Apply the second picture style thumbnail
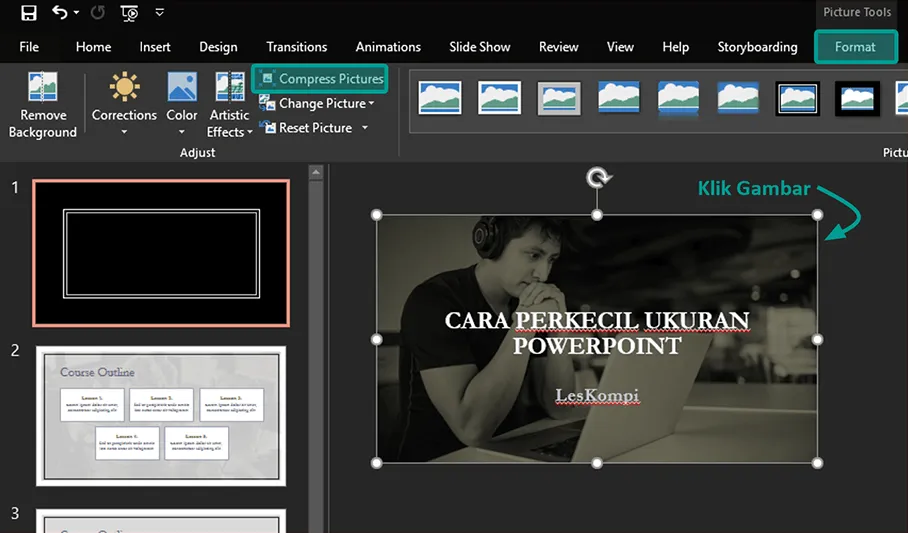The width and height of the screenshot is (908, 533). [499, 97]
